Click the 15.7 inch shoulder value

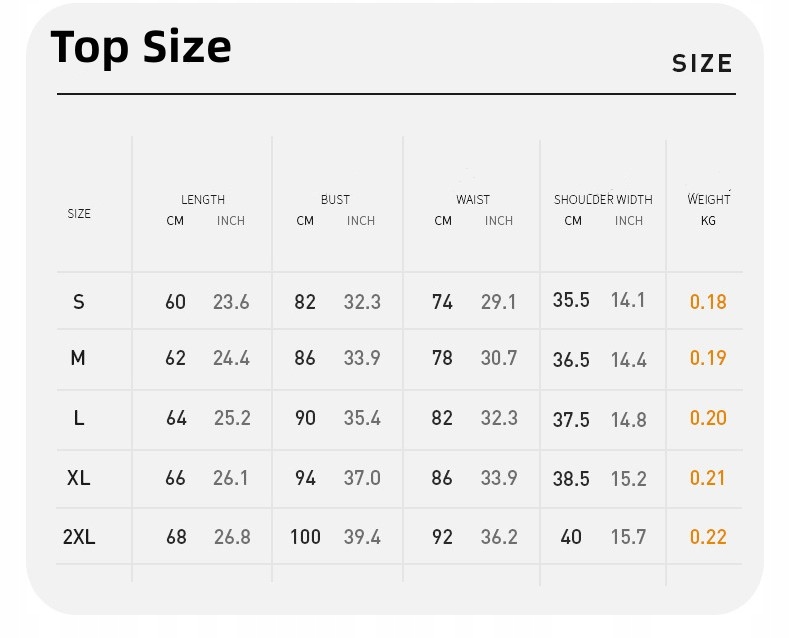point(628,537)
